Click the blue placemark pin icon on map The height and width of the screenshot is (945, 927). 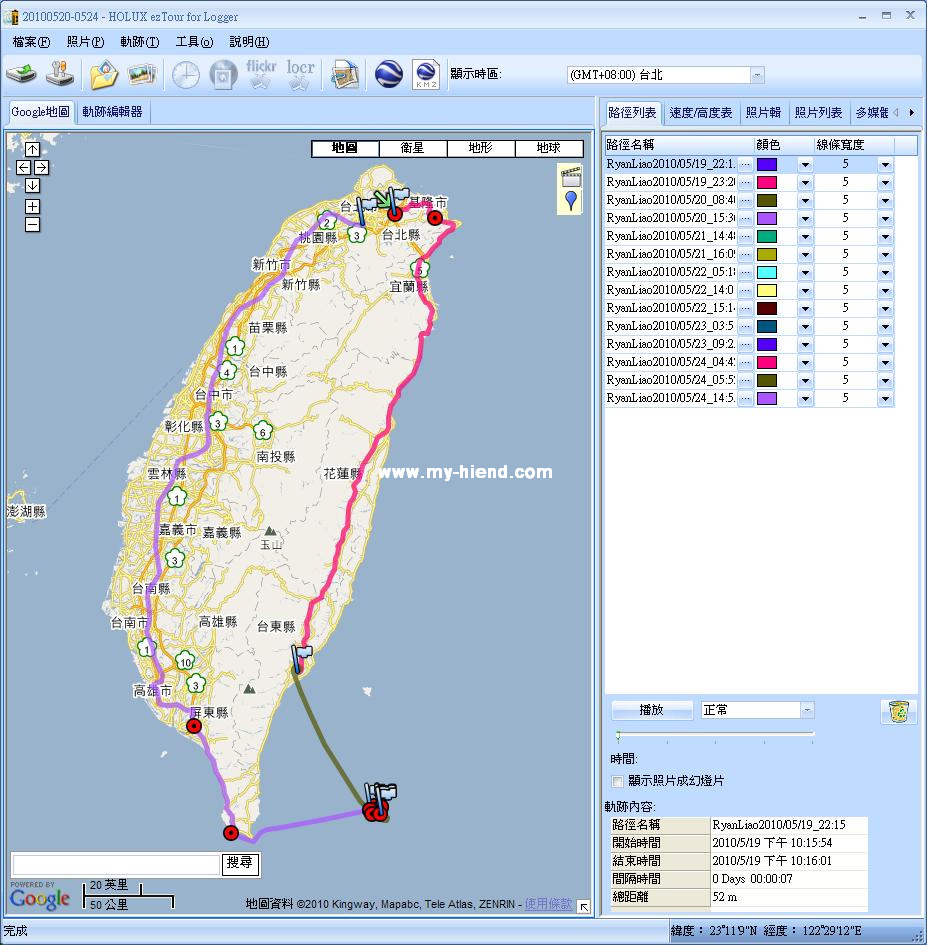pos(571,201)
